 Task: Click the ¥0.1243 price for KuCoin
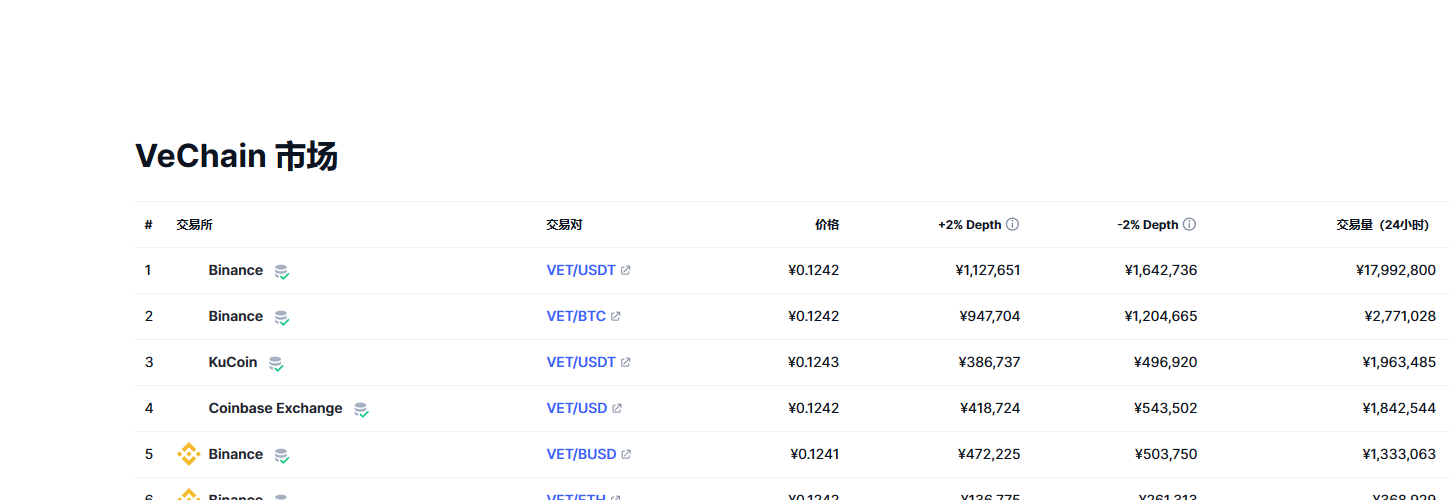tap(814, 362)
